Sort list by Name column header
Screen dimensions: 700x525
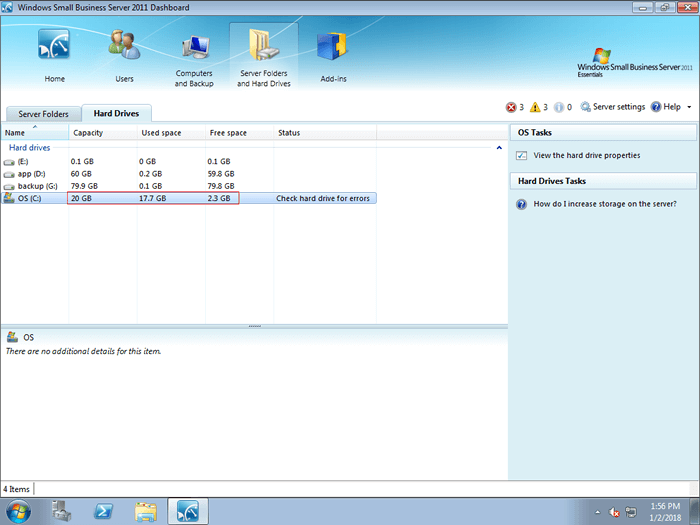pyautogui.click(x=35, y=133)
